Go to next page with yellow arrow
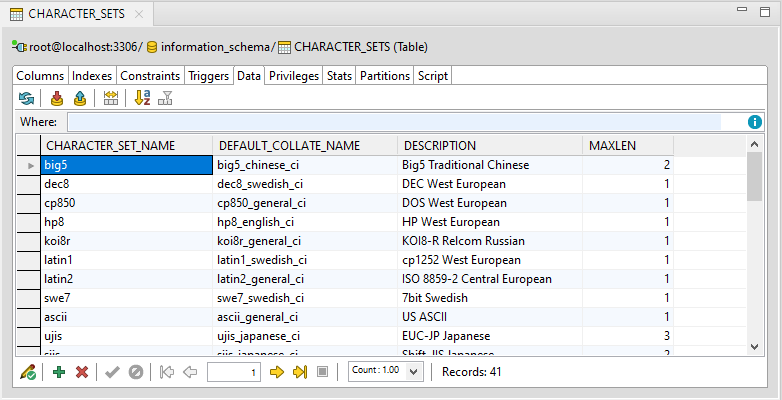The width and height of the screenshot is (782, 400). 278,372
